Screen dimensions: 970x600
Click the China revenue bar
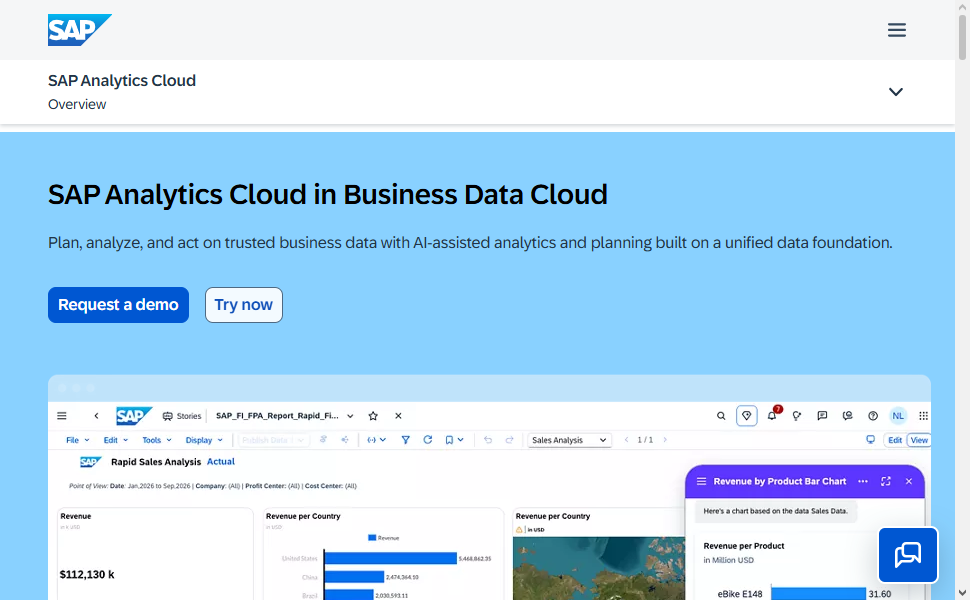point(354,577)
